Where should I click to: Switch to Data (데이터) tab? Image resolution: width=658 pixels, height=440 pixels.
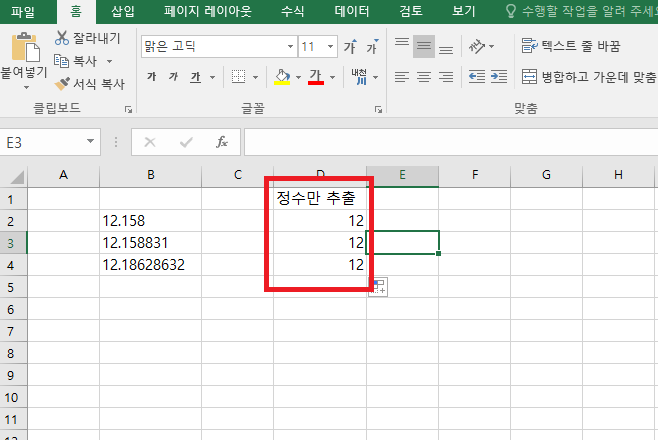tap(352, 11)
